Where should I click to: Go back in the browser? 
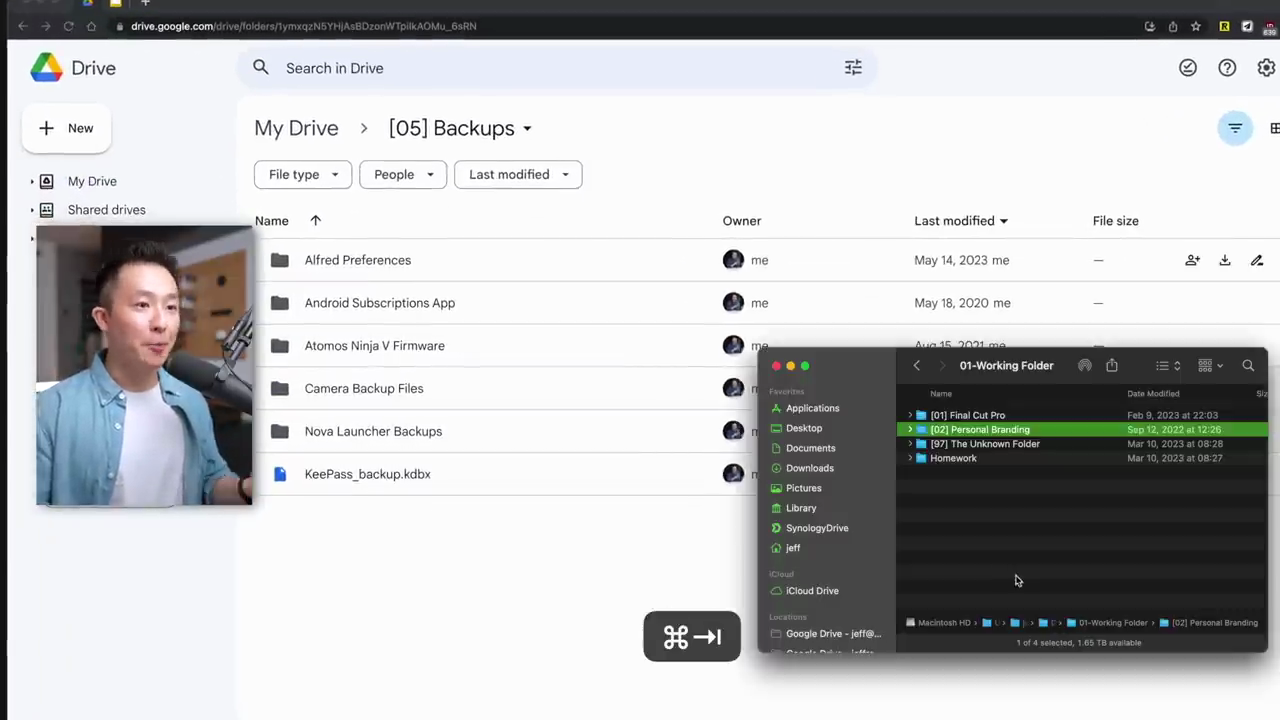click(x=22, y=26)
